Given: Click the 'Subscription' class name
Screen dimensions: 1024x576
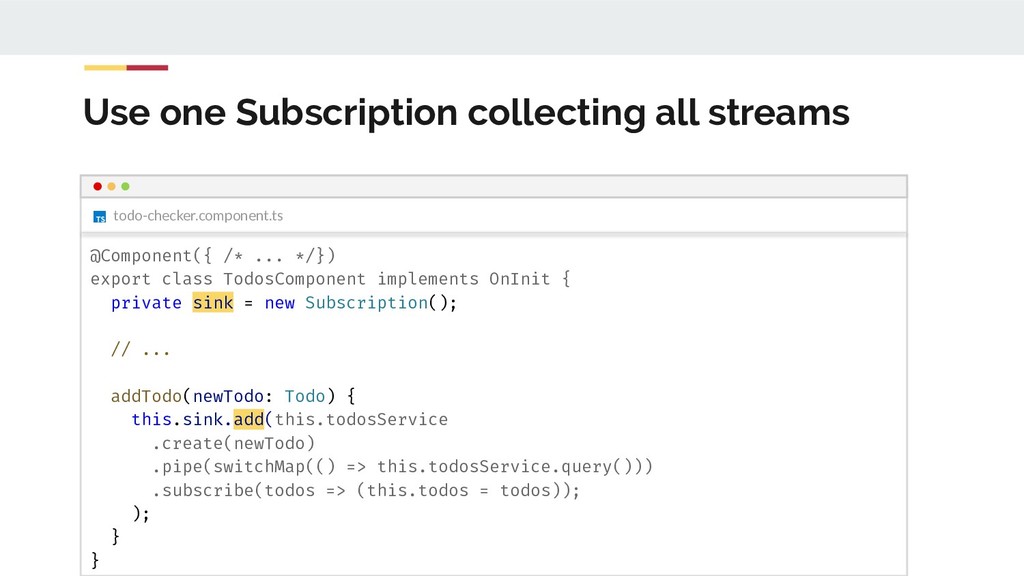Looking at the screenshot, I should point(366,303).
